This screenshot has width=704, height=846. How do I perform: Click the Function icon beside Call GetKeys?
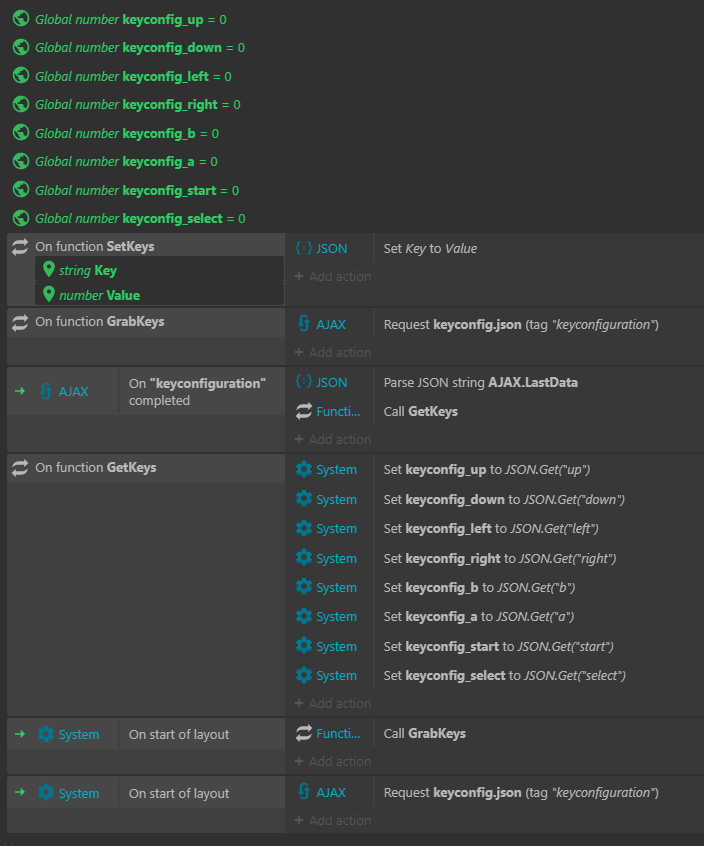click(304, 411)
